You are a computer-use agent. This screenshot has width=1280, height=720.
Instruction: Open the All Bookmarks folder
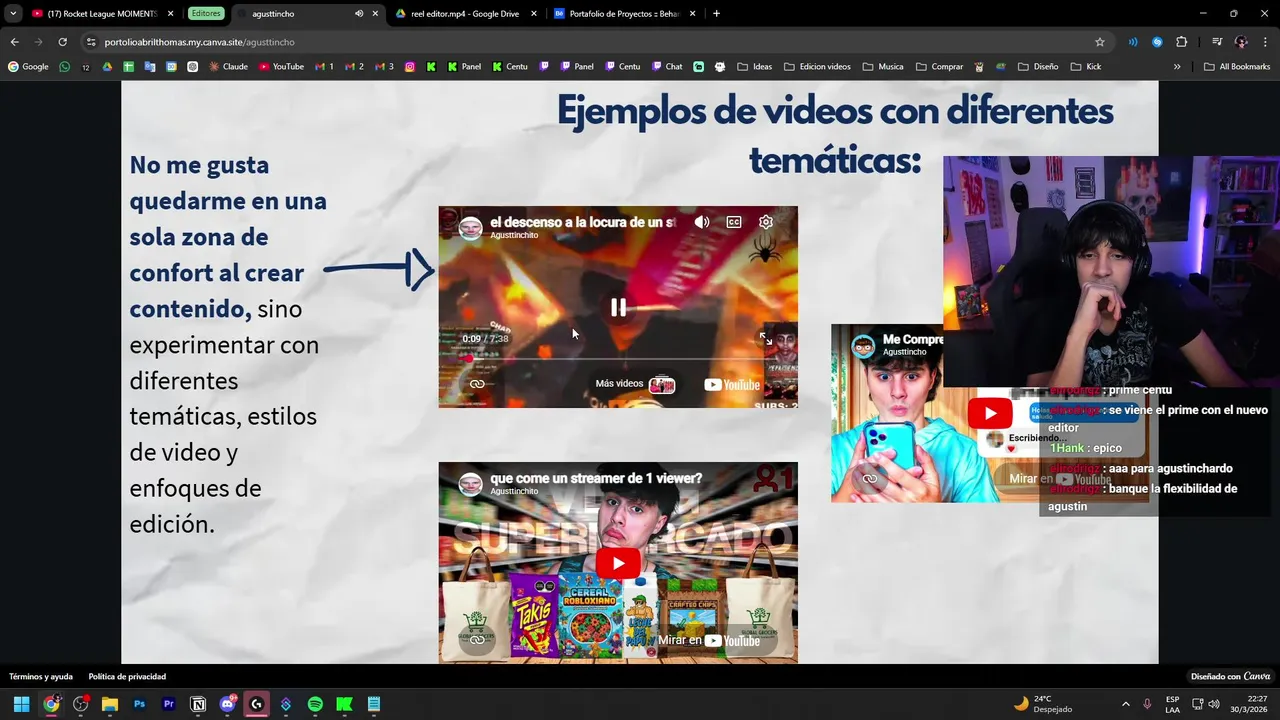click(x=1238, y=67)
